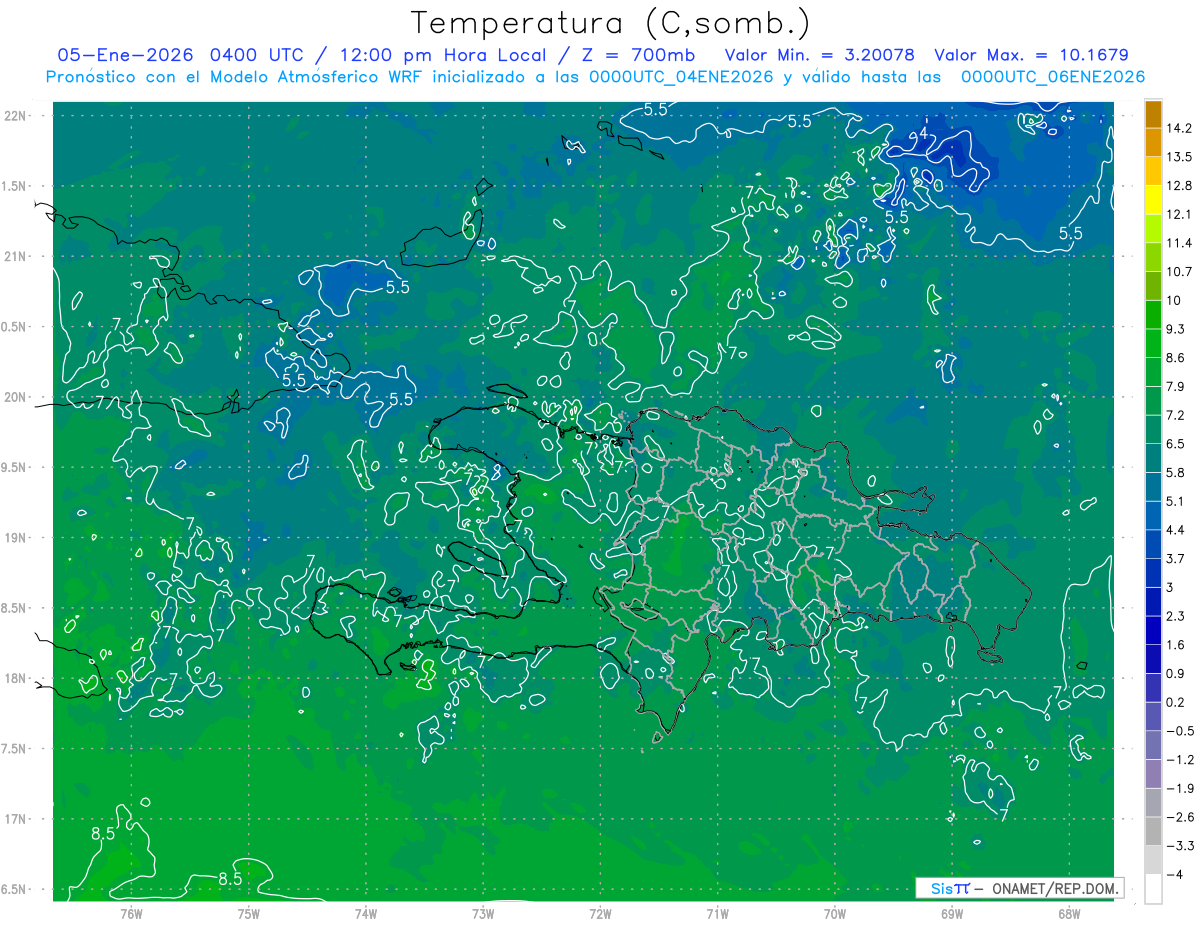Click the "68W" longitude axis label
The image size is (1200, 927).
coord(1069,913)
